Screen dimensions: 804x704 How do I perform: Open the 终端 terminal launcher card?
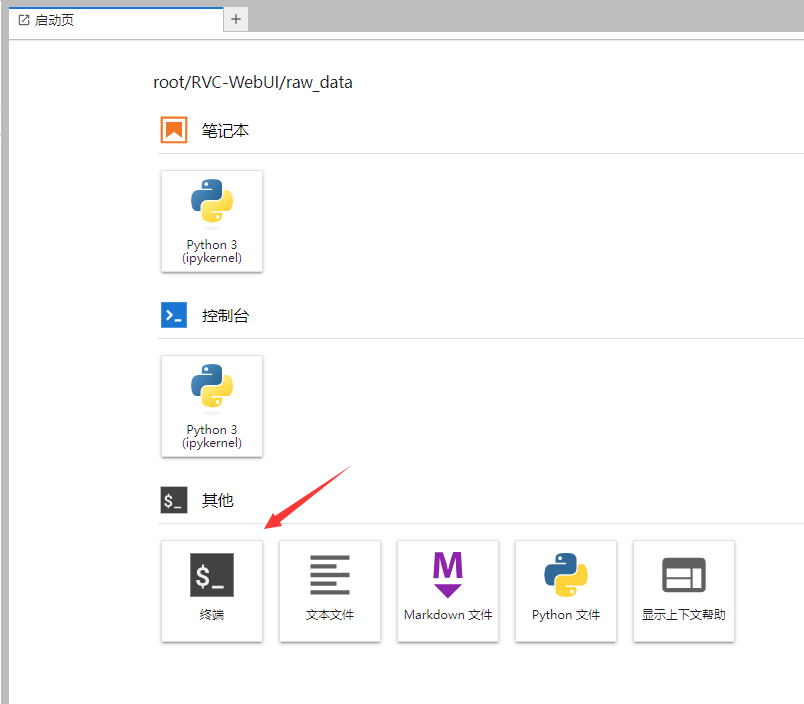[212, 591]
